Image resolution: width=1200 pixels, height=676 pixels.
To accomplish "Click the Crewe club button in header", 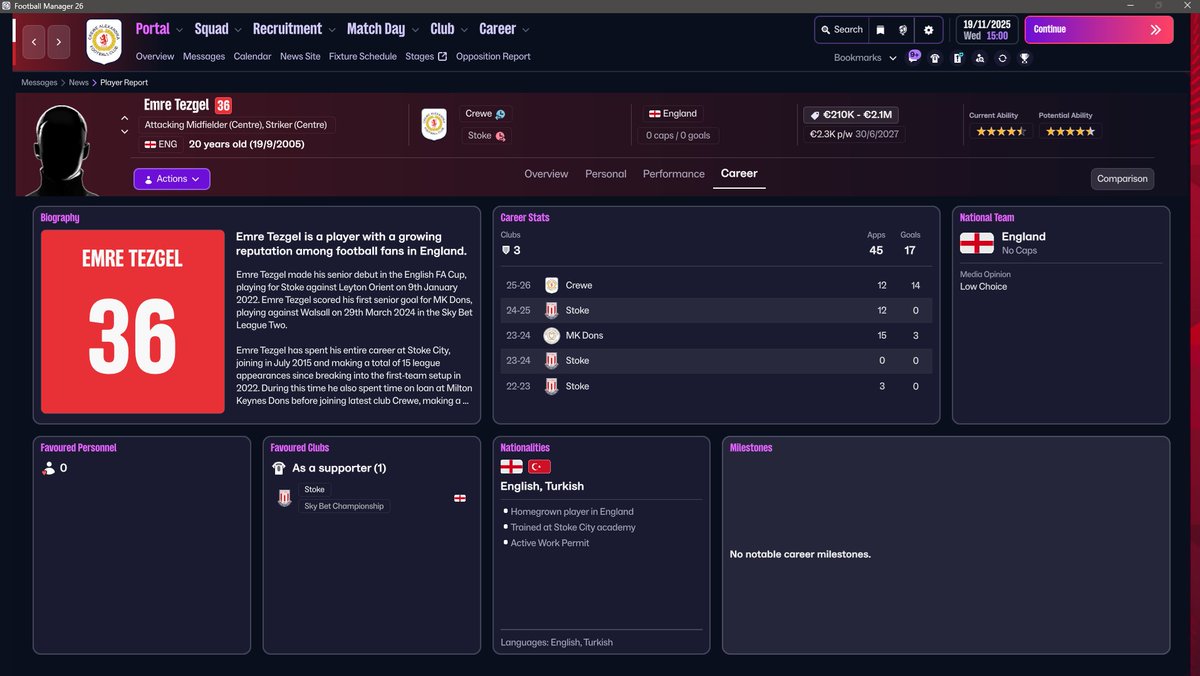I will tap(486, 114).
